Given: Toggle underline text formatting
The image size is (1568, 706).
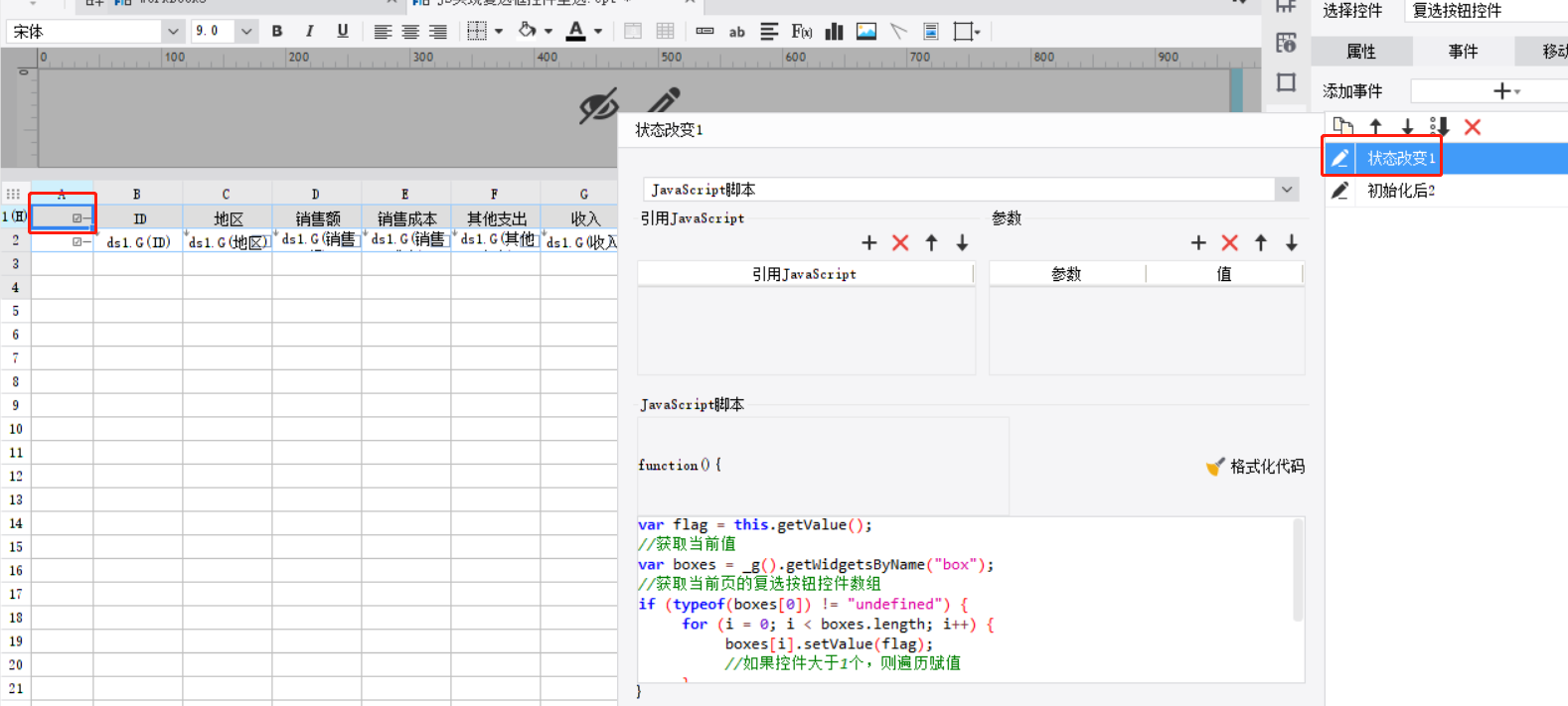Looking at the screenshot, I should (343, 32).
